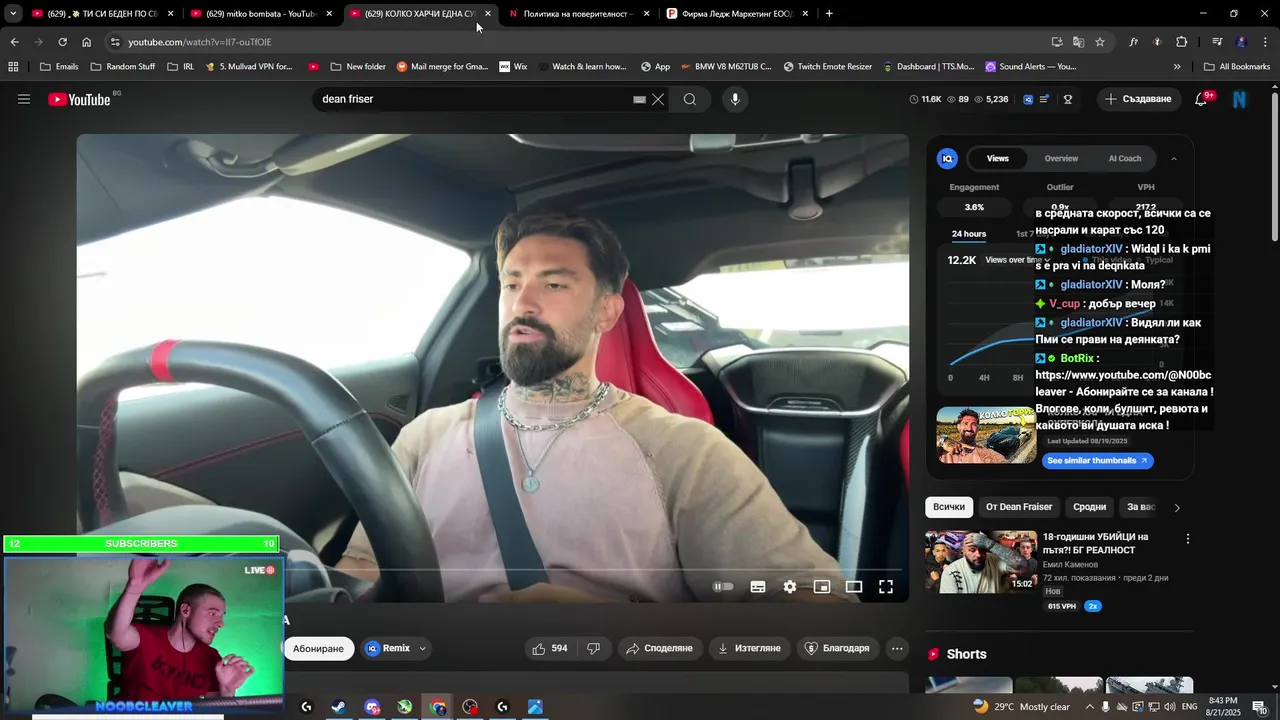Click the Абониране subscribe button
1280x720 pixels.
tap(318, 648)
